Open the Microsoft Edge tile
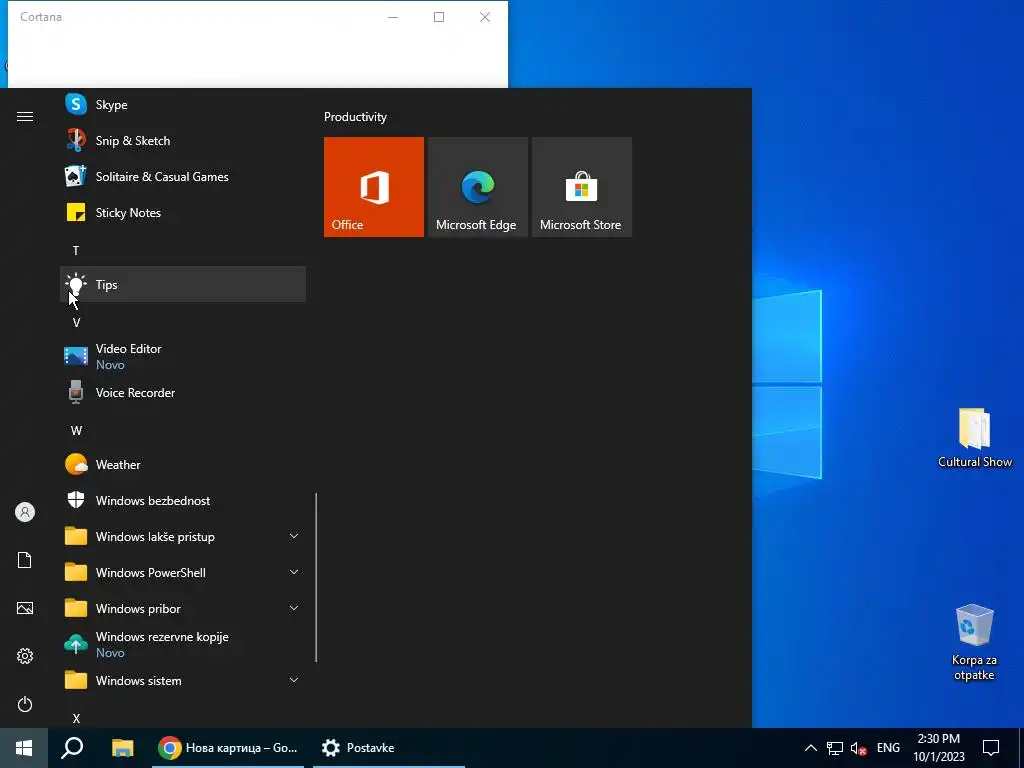The width and height of the screenshot is (1024, 768). 477,187
